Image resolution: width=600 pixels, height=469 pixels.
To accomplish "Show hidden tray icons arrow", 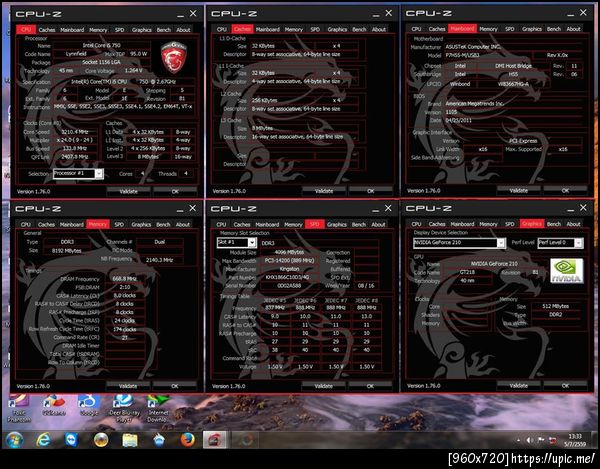I will [x=519, y=440].
